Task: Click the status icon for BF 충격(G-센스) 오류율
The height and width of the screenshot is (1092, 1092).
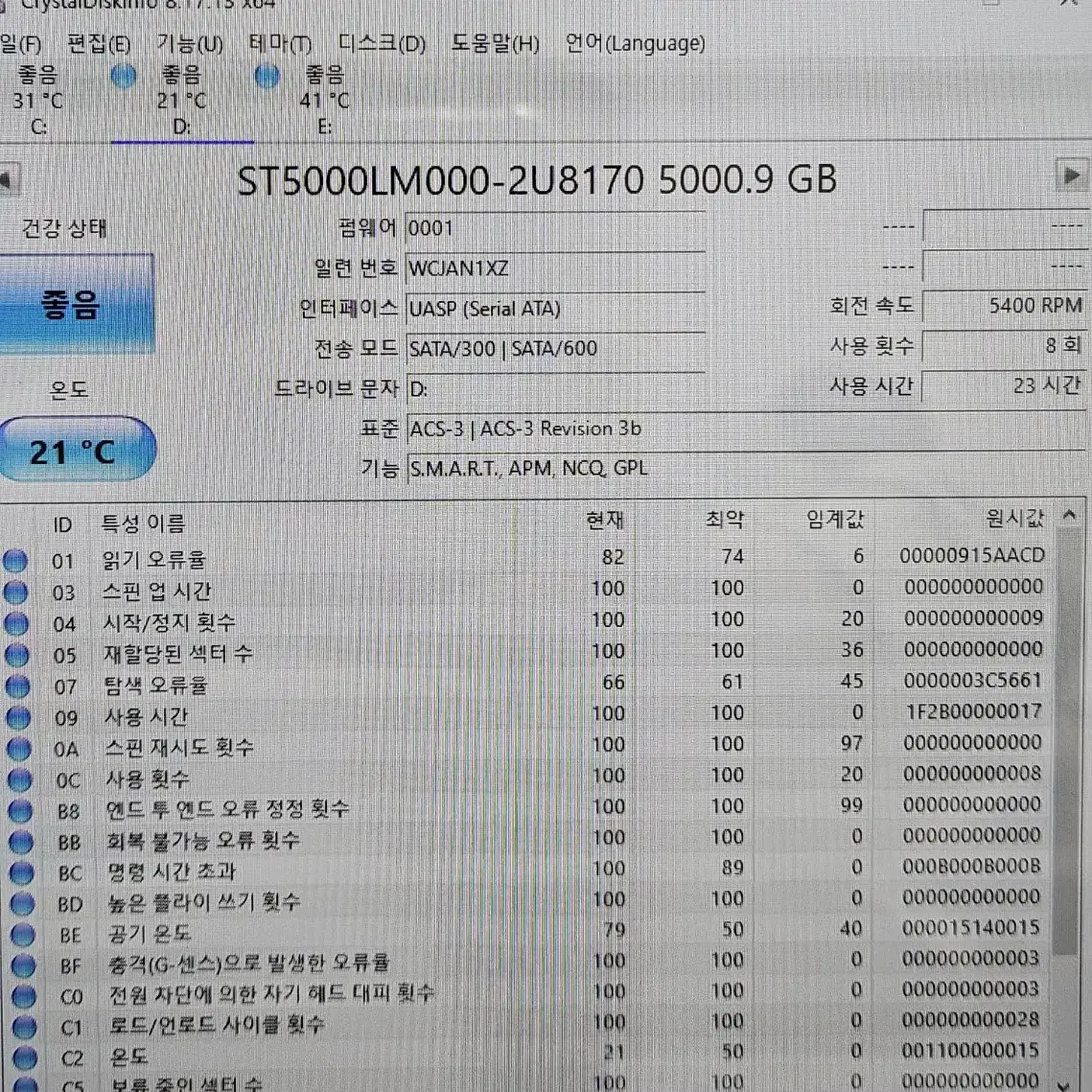Action: point(24,966)
